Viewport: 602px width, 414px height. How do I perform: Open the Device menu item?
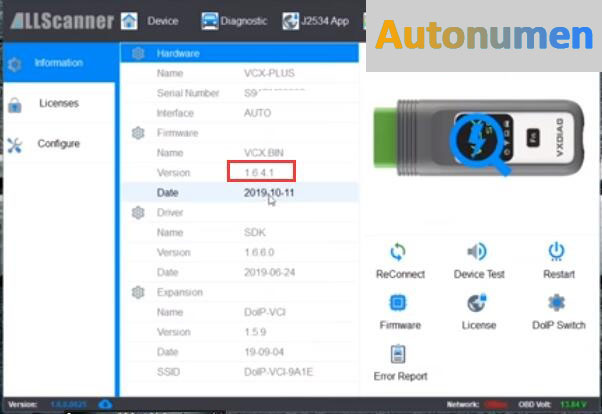(x=163, y=21)
